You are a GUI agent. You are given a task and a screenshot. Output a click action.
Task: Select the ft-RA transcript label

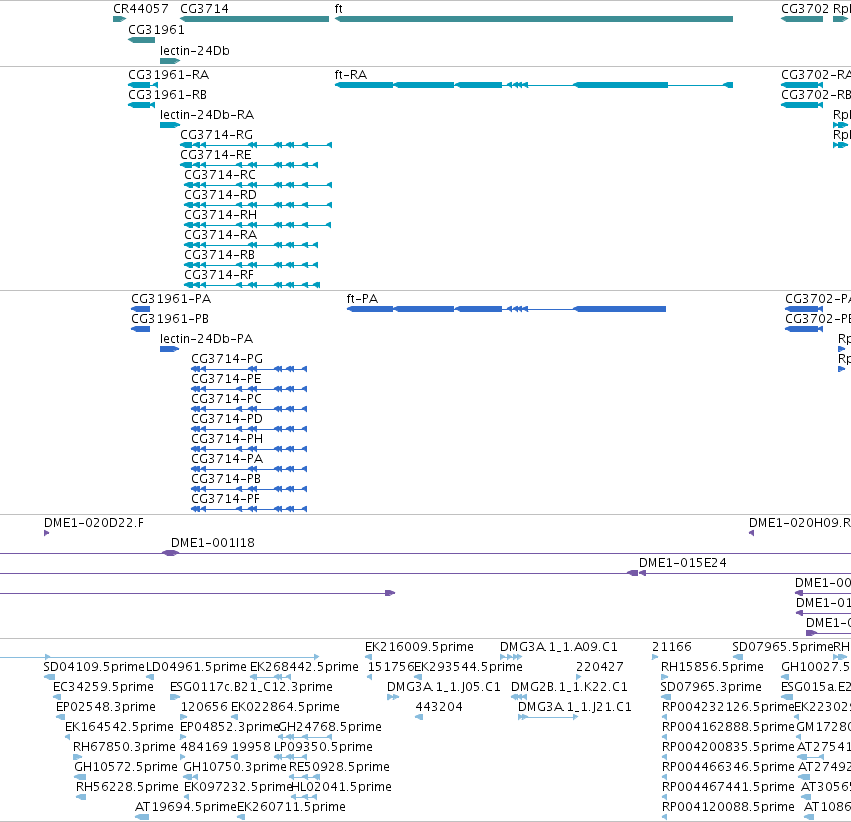tap(351, 74)
